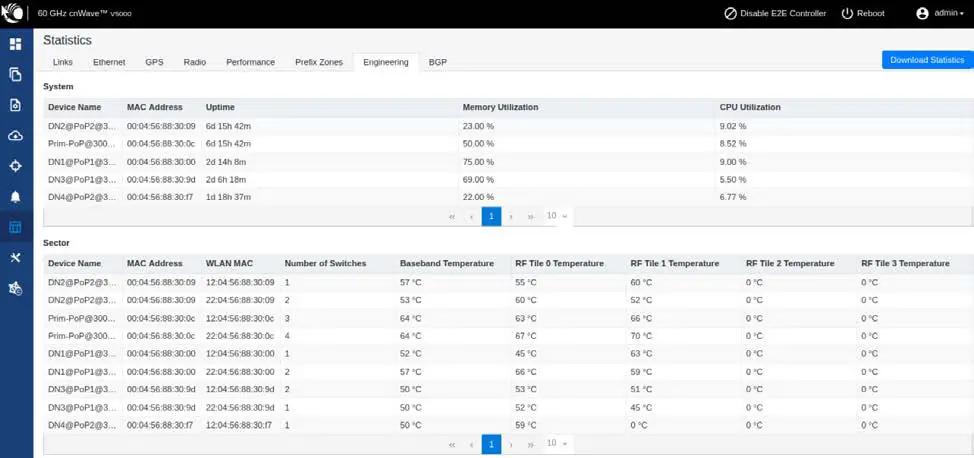Select the crosshair target icon in sidebar
The image size is (974, 458).
click(x=16, y=166)
